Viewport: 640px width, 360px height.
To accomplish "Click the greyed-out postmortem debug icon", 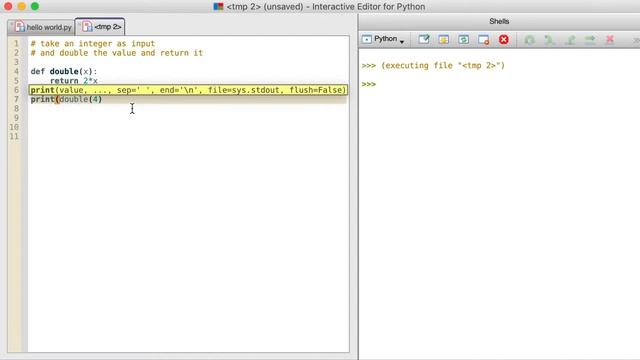I will pyautogui.click(x=529, y=40).
